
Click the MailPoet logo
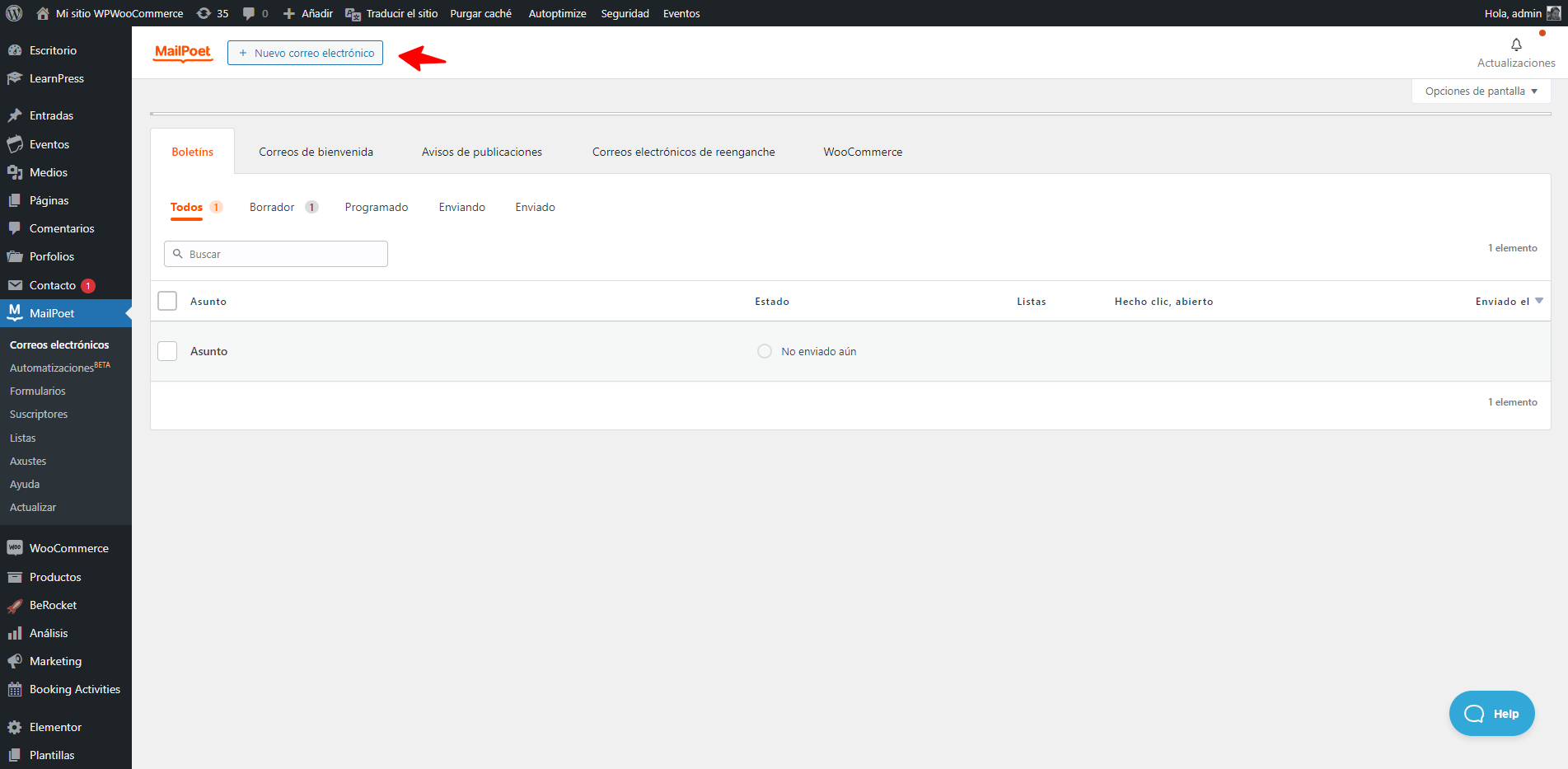[x=183, y=53]
